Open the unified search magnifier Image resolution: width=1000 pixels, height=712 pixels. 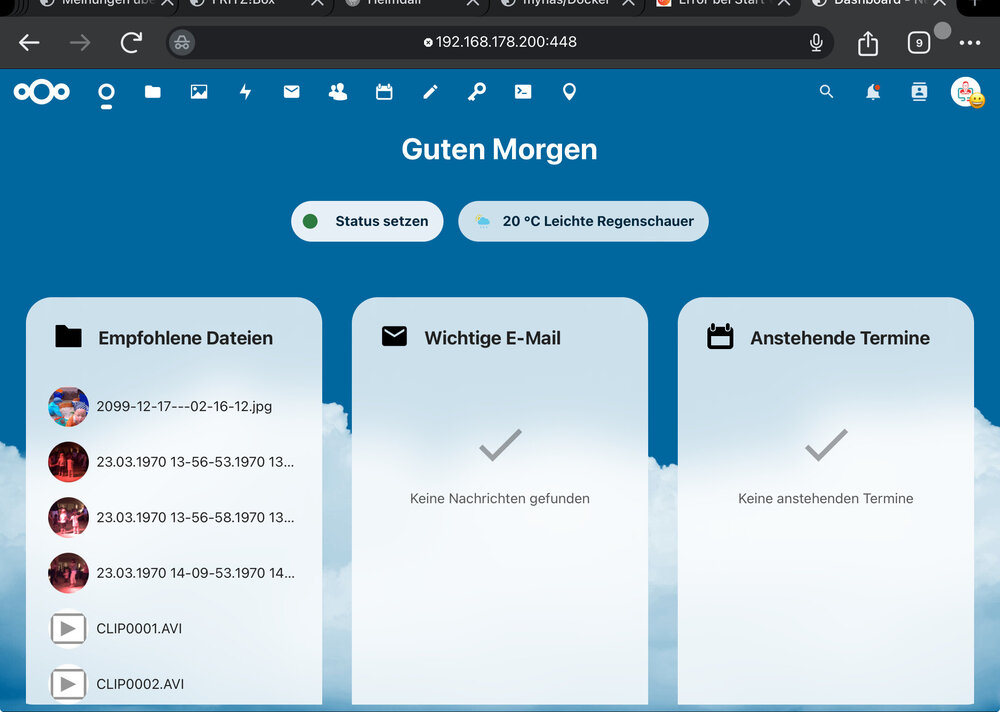(827, 92)
